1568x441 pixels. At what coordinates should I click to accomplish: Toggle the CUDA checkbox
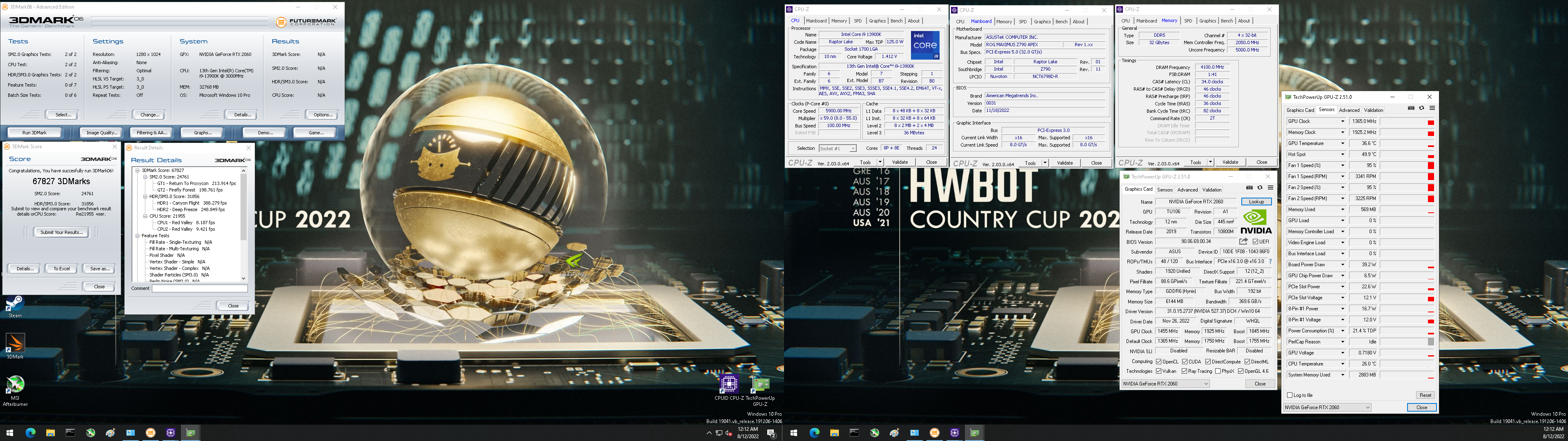click(1185, 362)
